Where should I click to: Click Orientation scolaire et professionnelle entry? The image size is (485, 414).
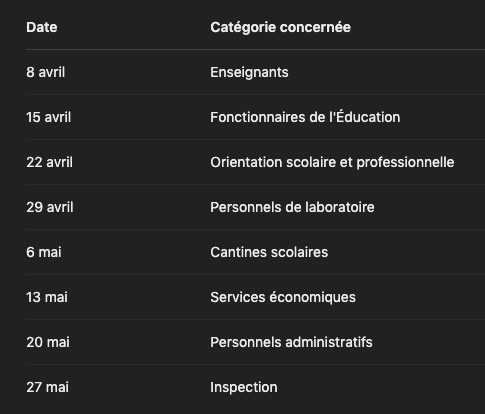pyautogui.click(x=332, y=162)
